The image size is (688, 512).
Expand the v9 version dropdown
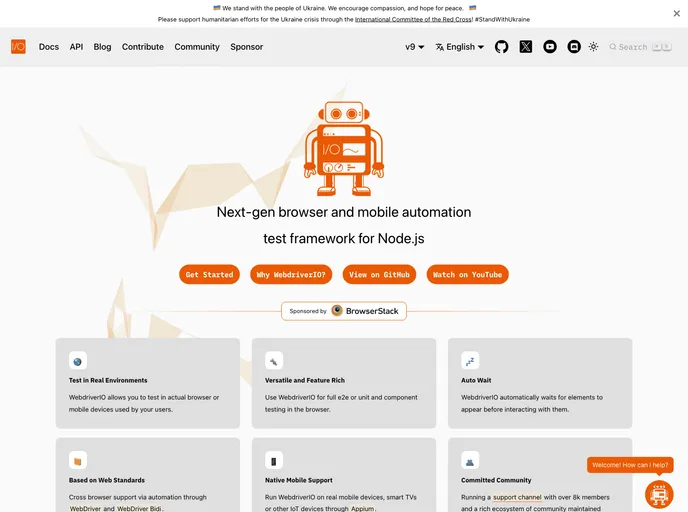415,47
